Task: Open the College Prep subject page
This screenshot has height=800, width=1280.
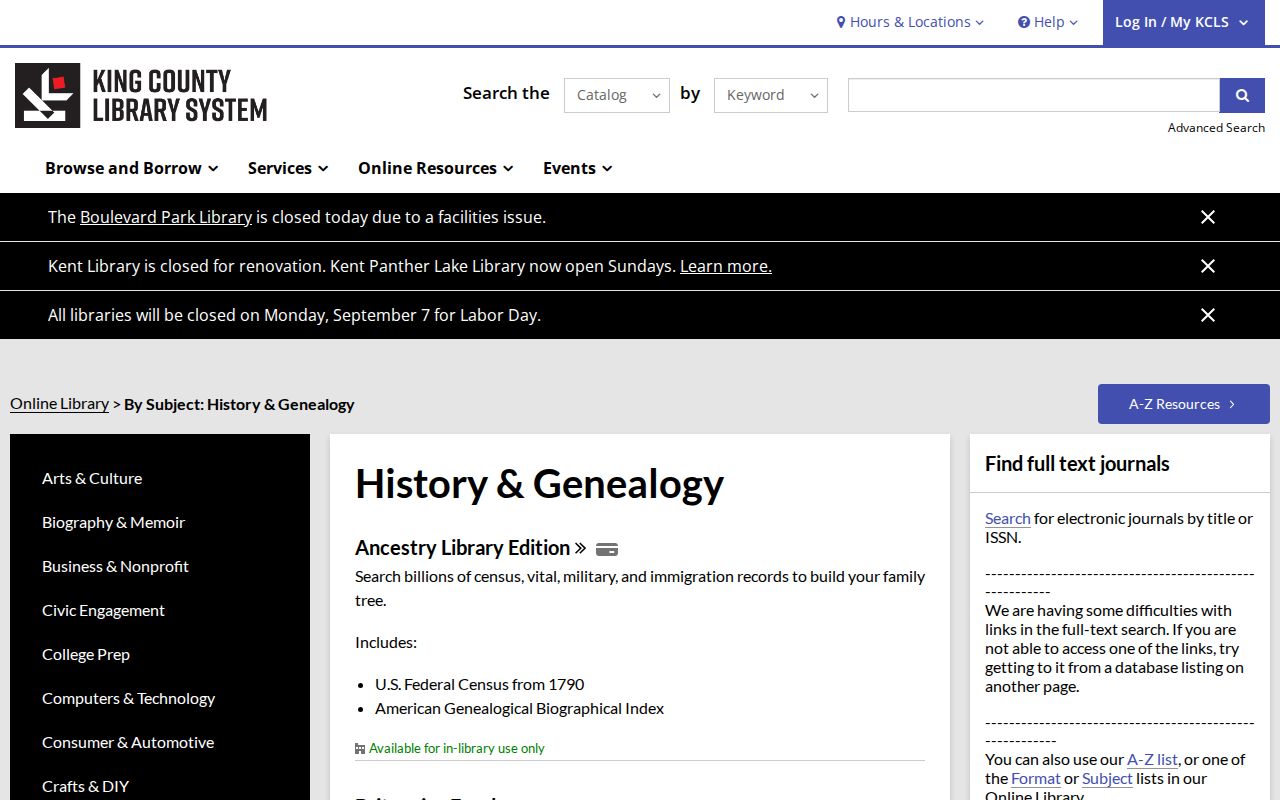Action: coord(86,654)
